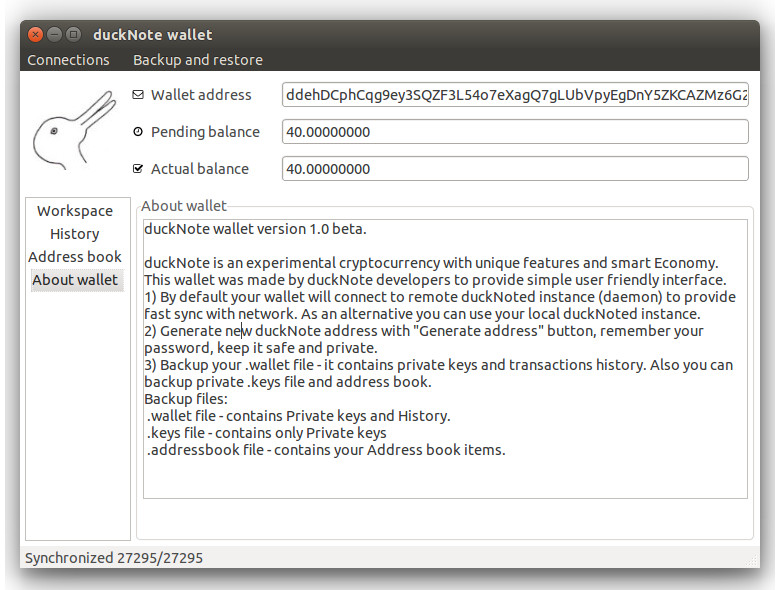Click the Actual balance value field
780x590 pixels.
515,169
